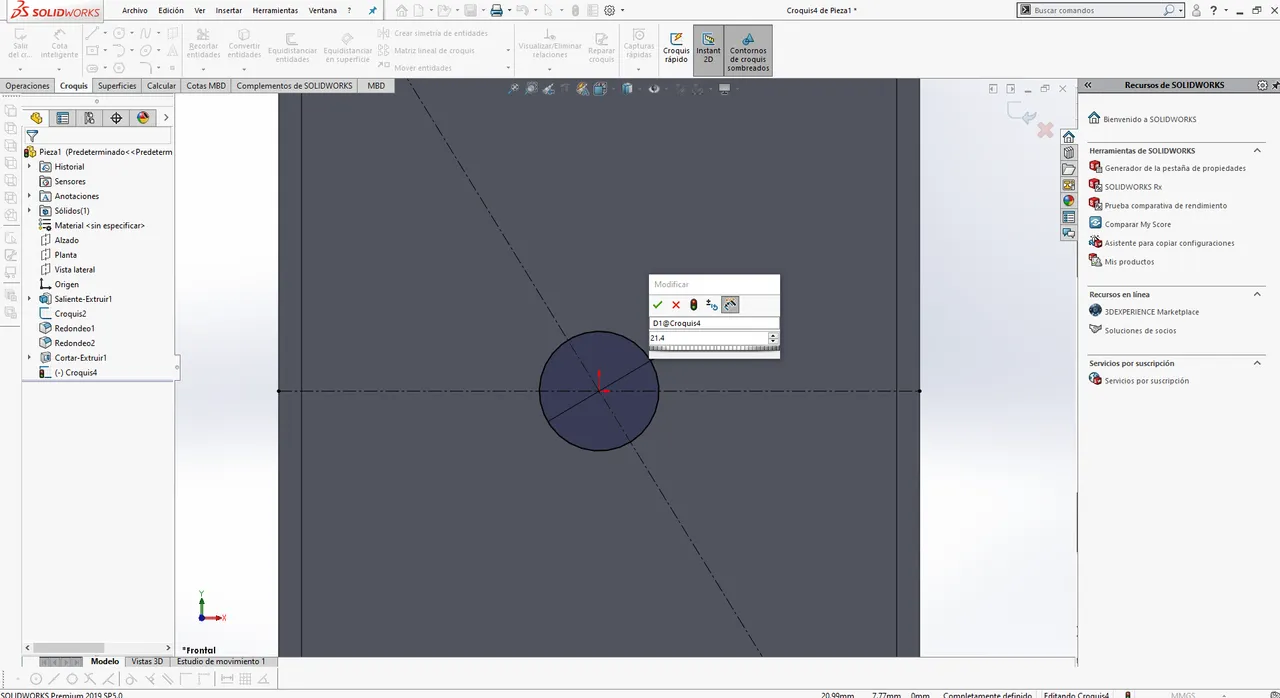Switch to the Operaciones tab
The width and height of the screenshot is (1280, 698).
pyautogui.click(x=27, y=86)
